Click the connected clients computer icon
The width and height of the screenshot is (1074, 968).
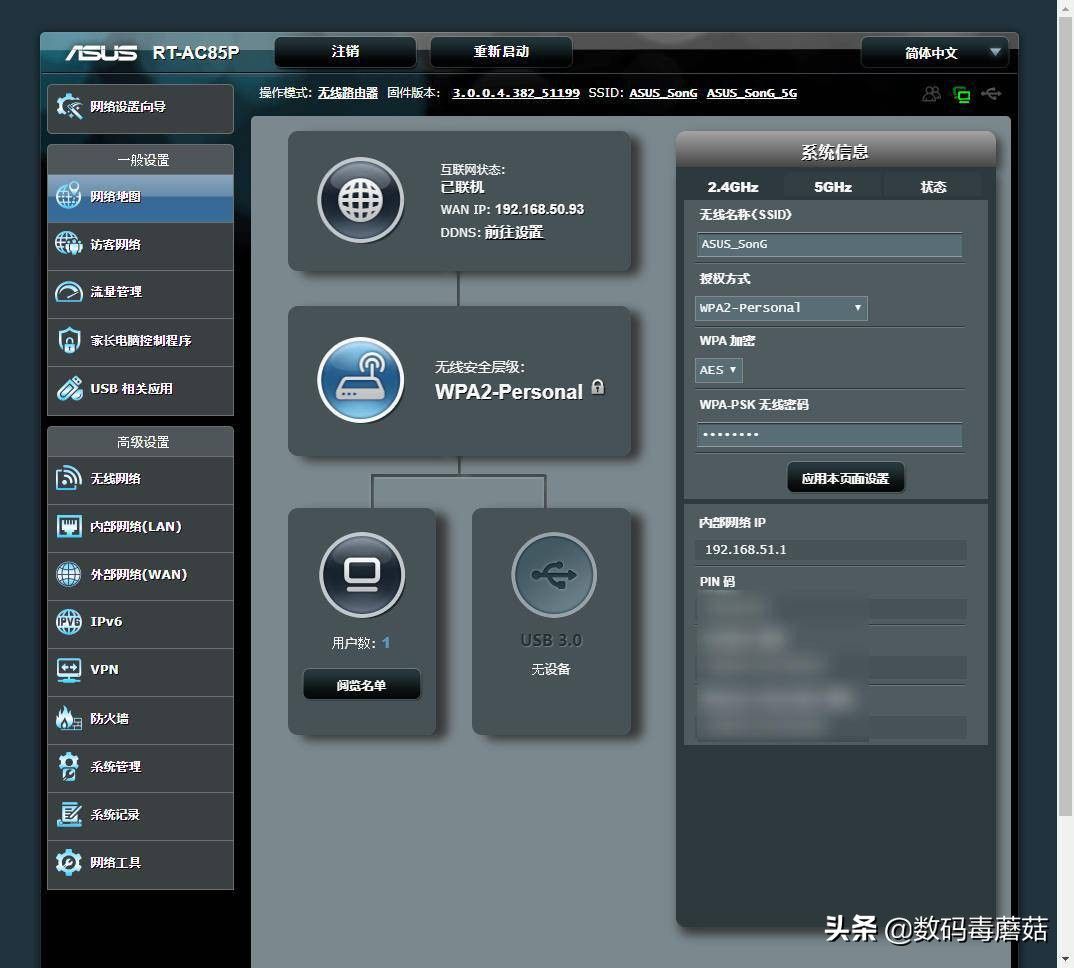click(361, 575)
